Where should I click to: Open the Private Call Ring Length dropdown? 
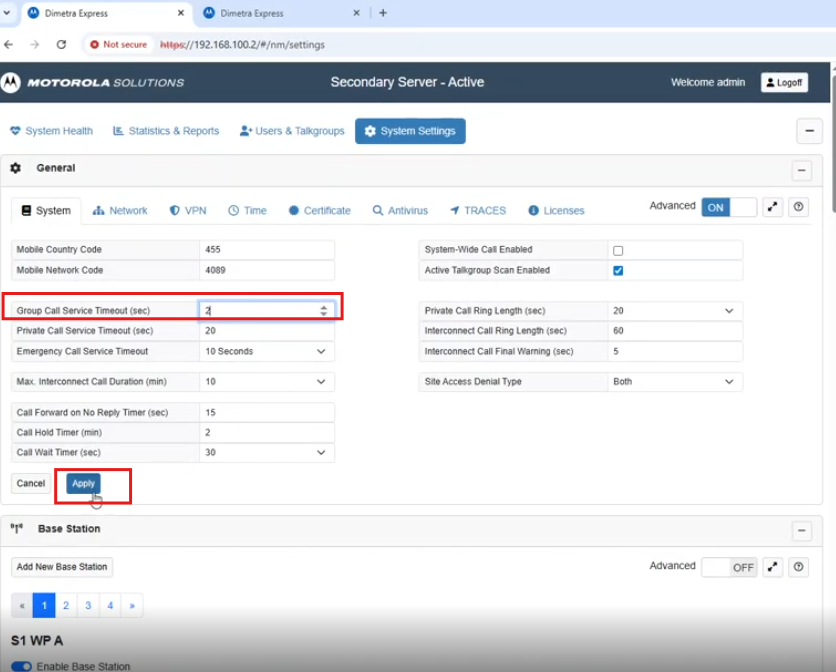[674, 311]
